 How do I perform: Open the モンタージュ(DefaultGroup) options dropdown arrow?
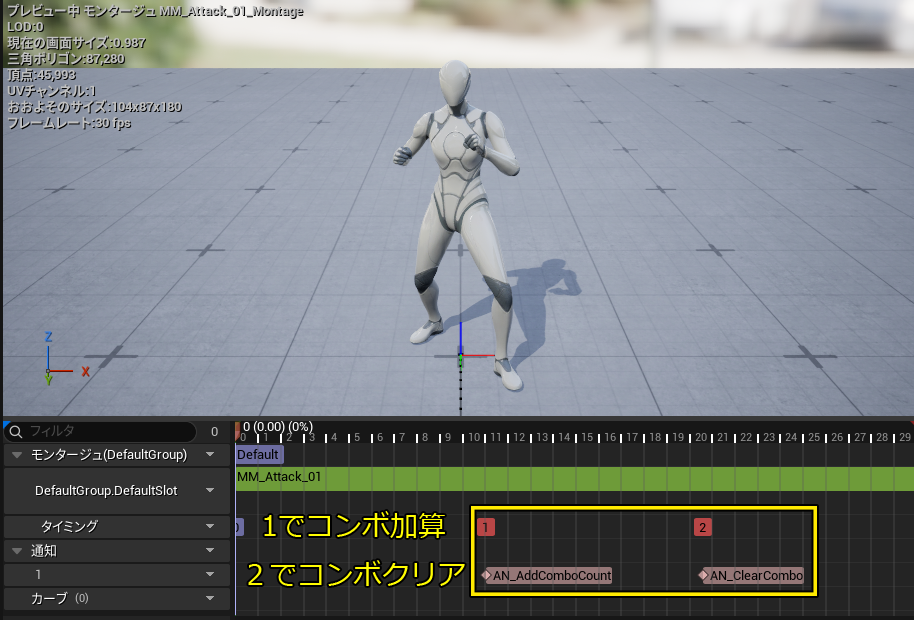(x=210, y=455)
